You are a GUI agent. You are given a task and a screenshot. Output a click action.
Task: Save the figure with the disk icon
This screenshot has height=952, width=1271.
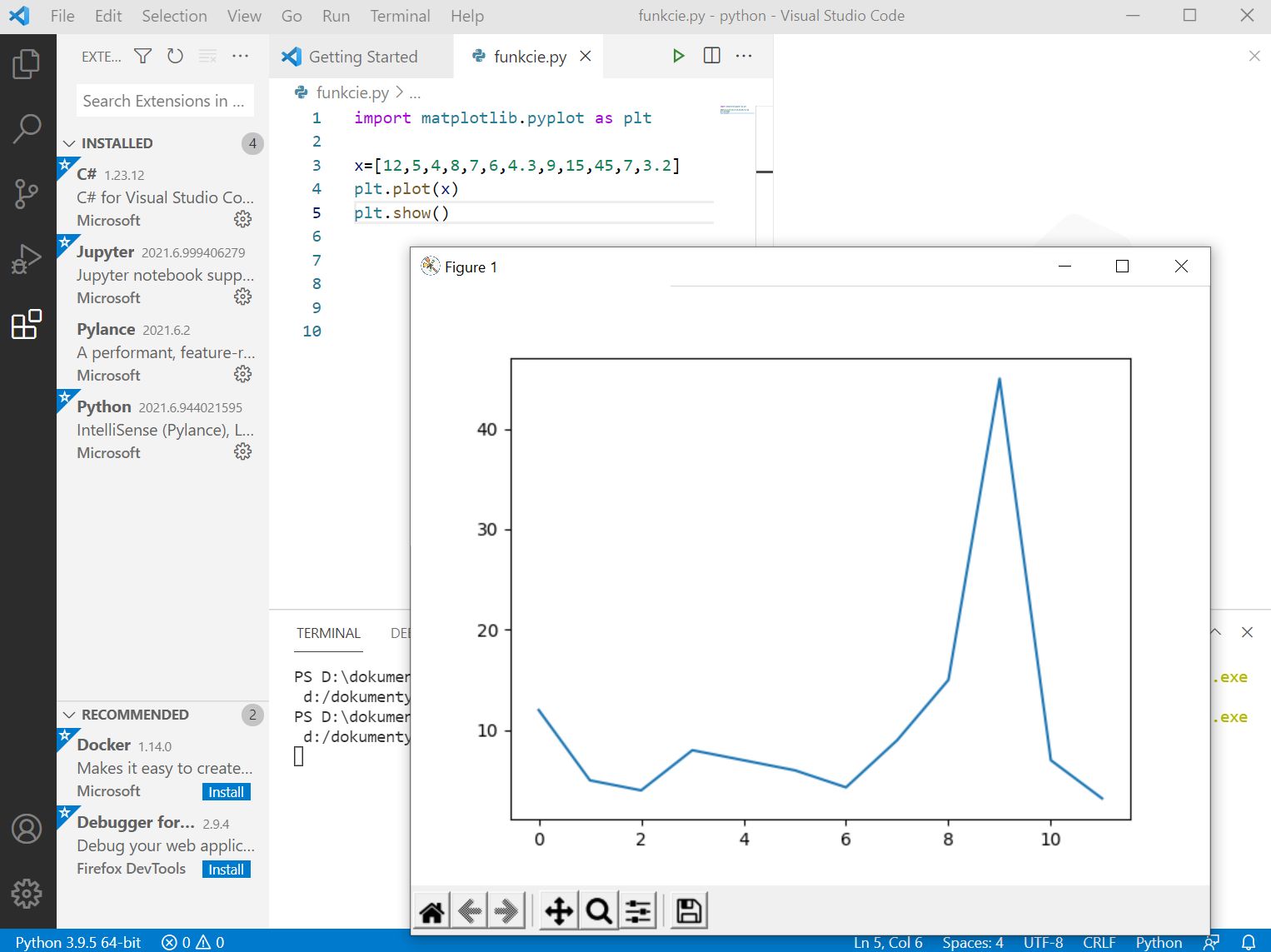[689, 911]
